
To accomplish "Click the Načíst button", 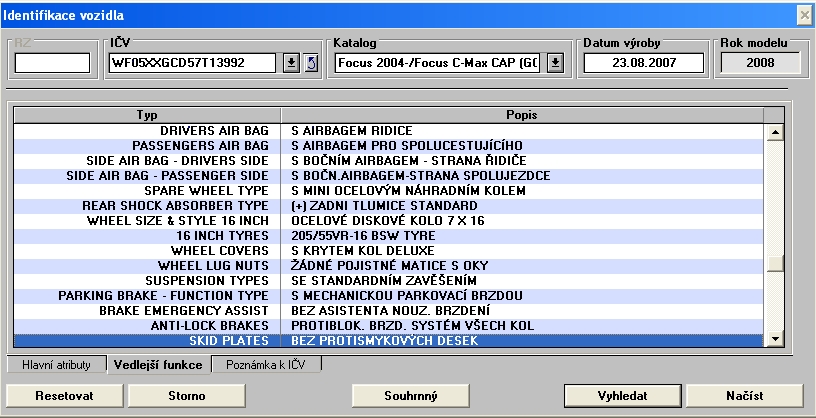I will click(x=744, y=395).
